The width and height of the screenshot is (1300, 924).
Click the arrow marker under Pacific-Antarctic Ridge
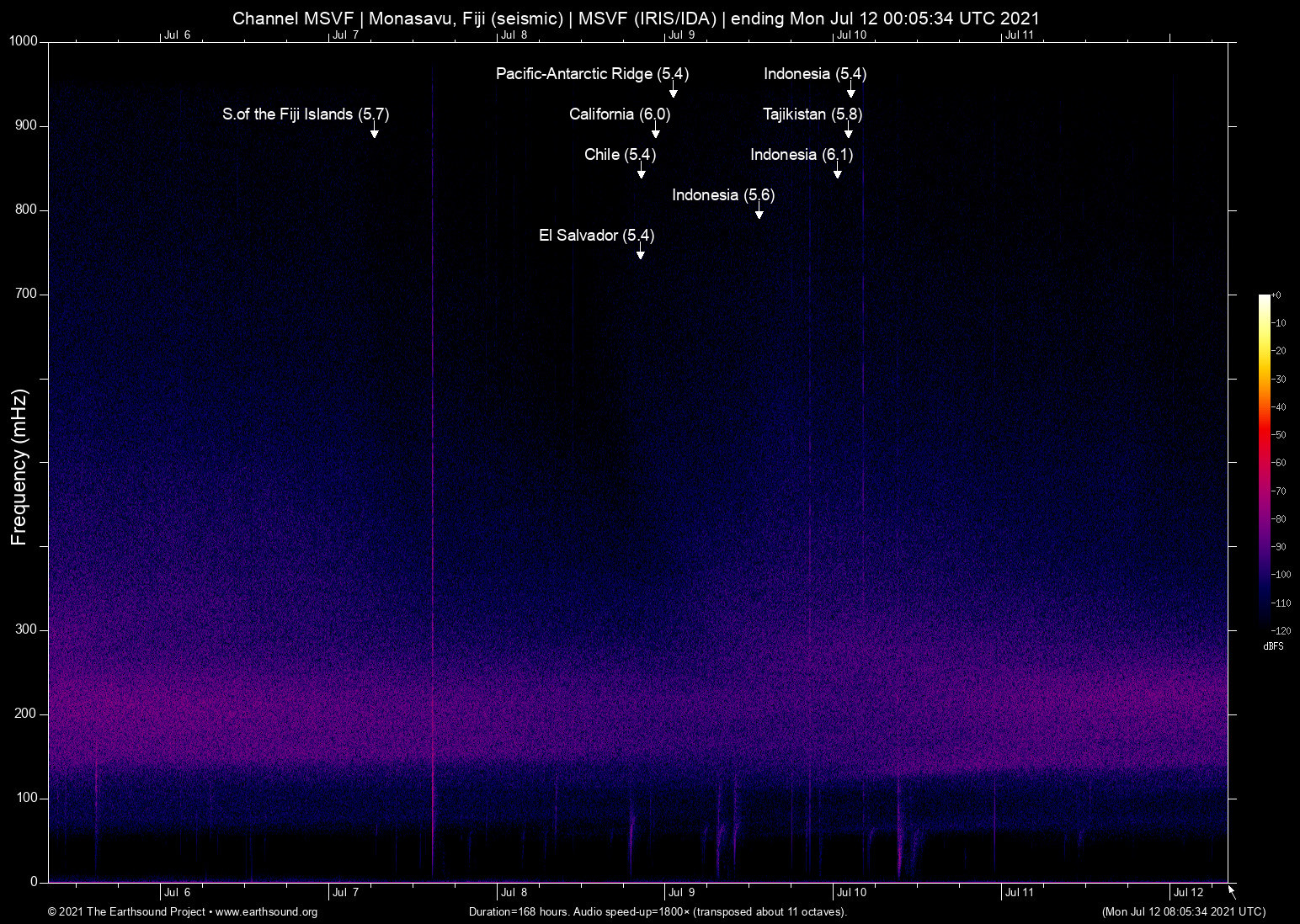tap(674, 89)
